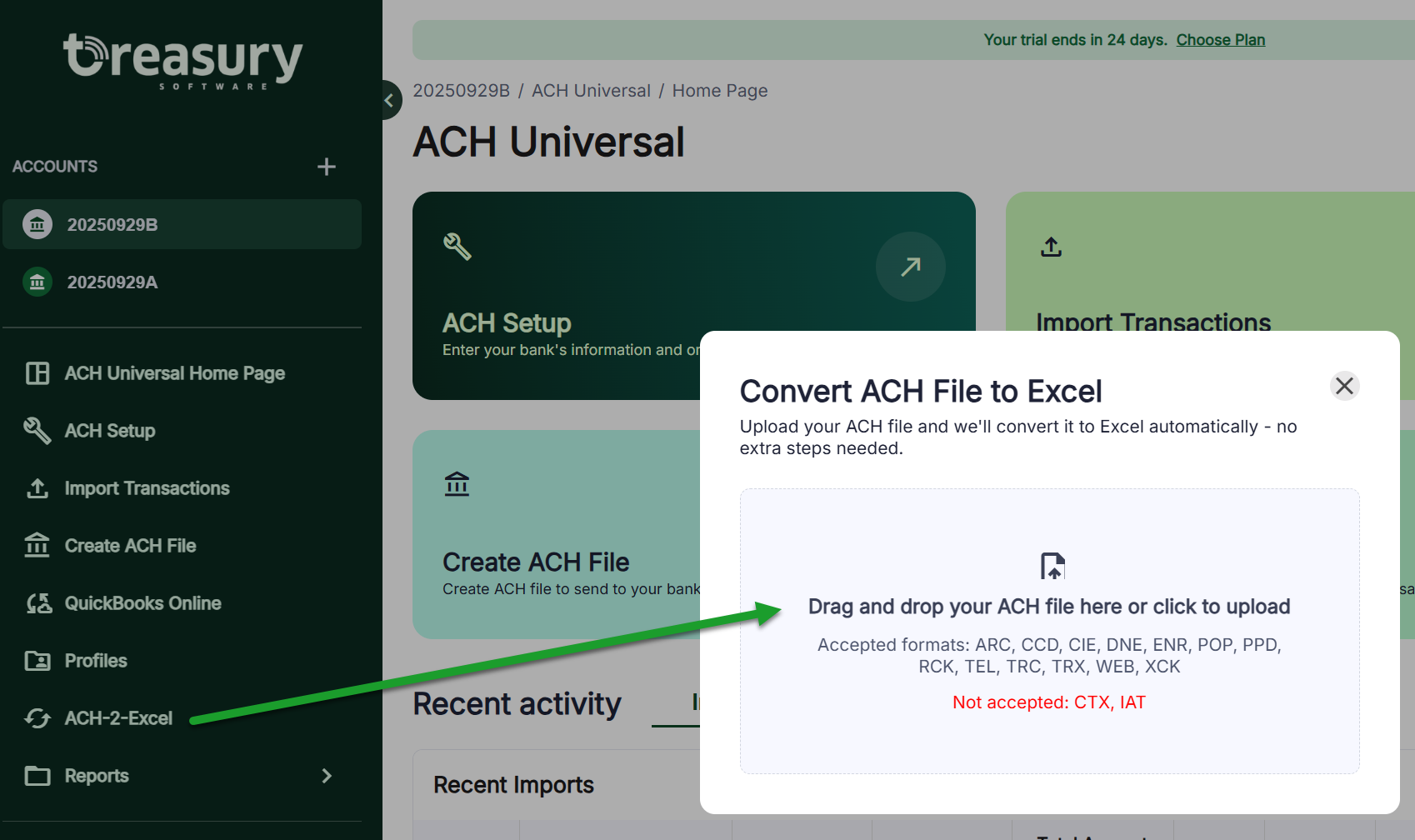Viewport: 1415px width, 840px height.
Task: Select the ACH-2-Excel conversion icon
Action: click(37, 717)
